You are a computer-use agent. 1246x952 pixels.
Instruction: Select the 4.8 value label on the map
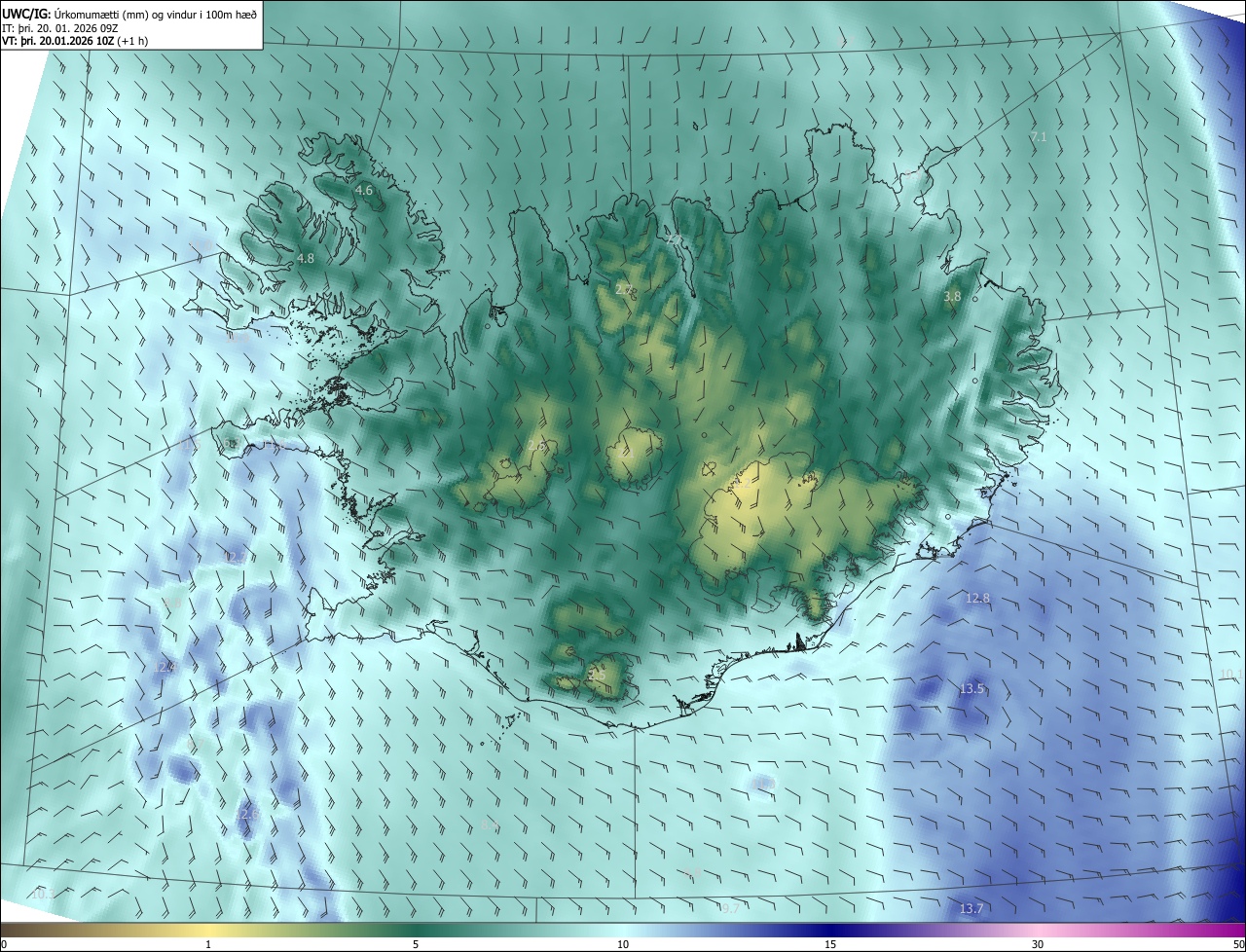click(x=306, y=259)
